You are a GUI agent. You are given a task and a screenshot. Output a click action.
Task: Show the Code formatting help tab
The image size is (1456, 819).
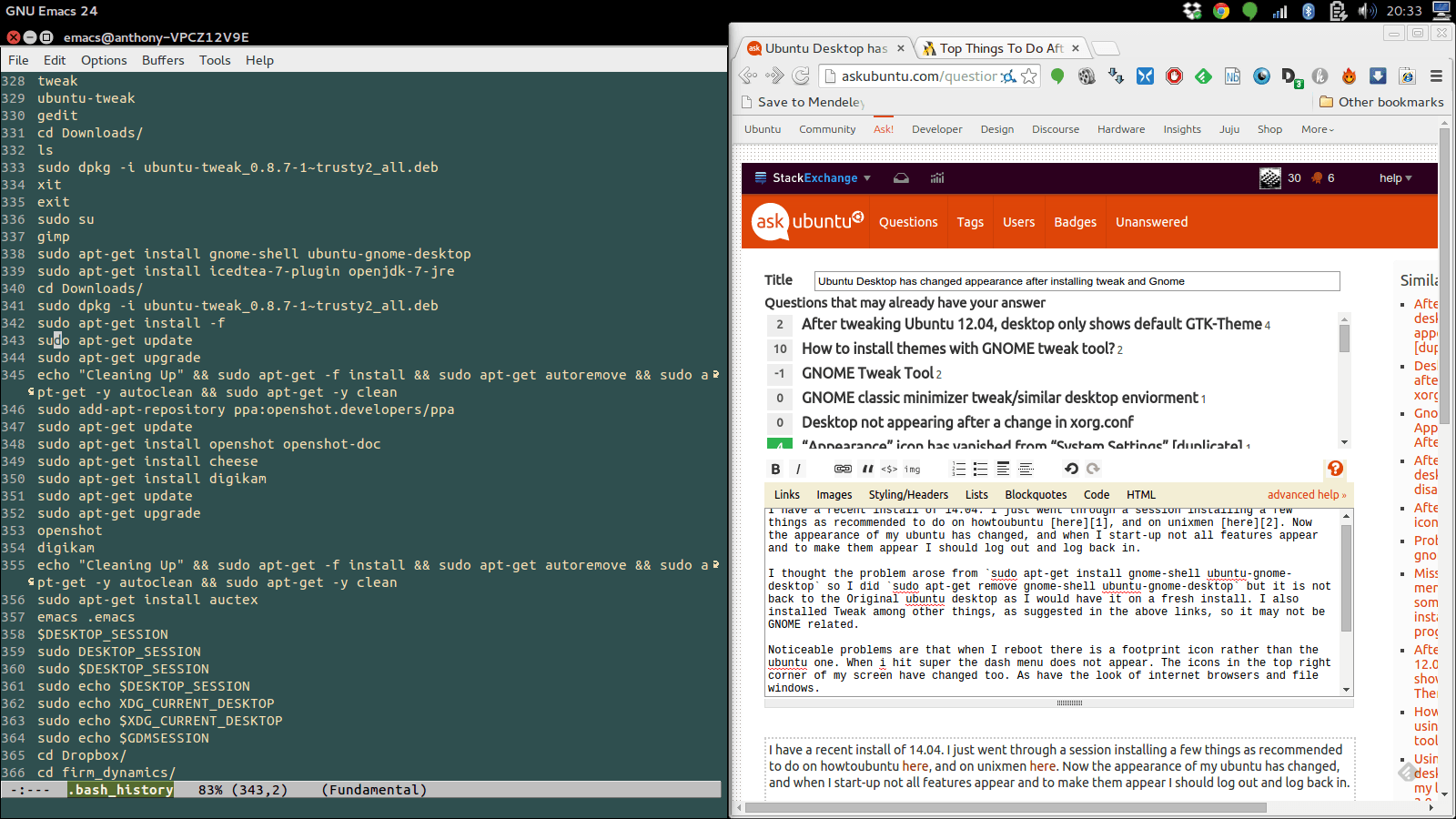(x=1097, y=495)
